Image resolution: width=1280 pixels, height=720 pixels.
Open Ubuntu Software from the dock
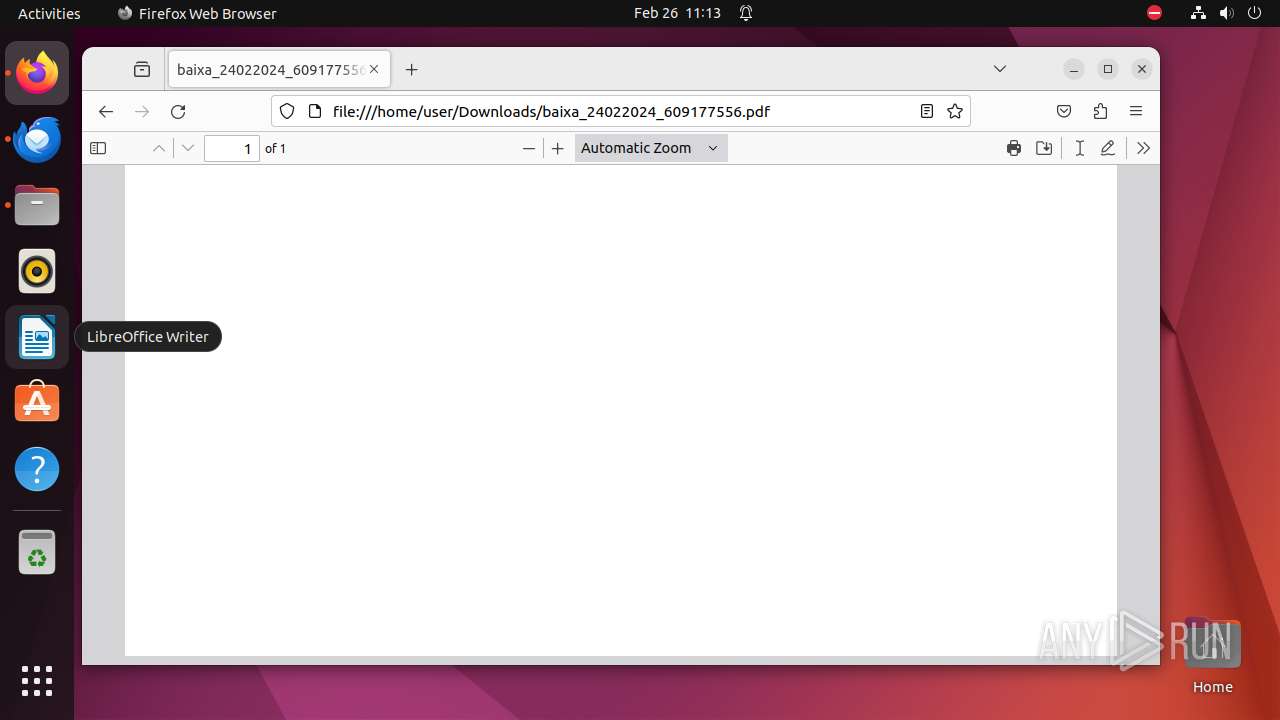37,403
